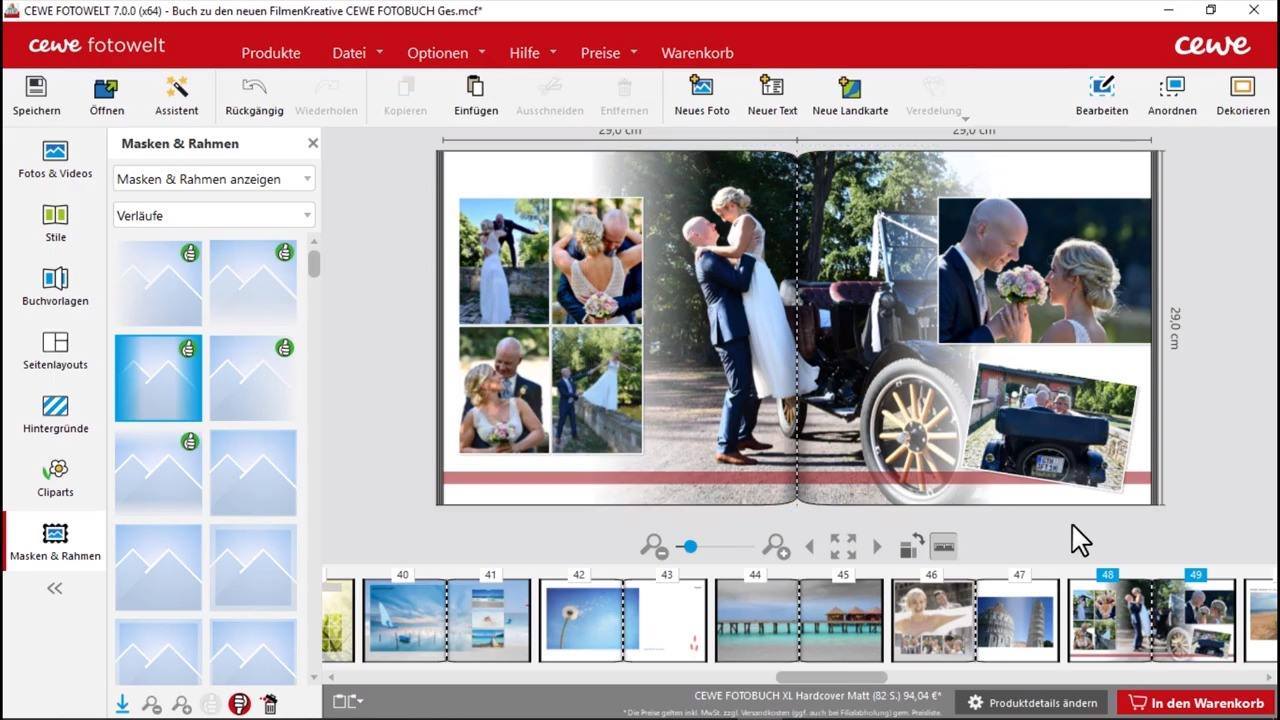Open the Stile sidebar panel
The height and width of the screenshot is (720, 1280).
coord(55,224)
